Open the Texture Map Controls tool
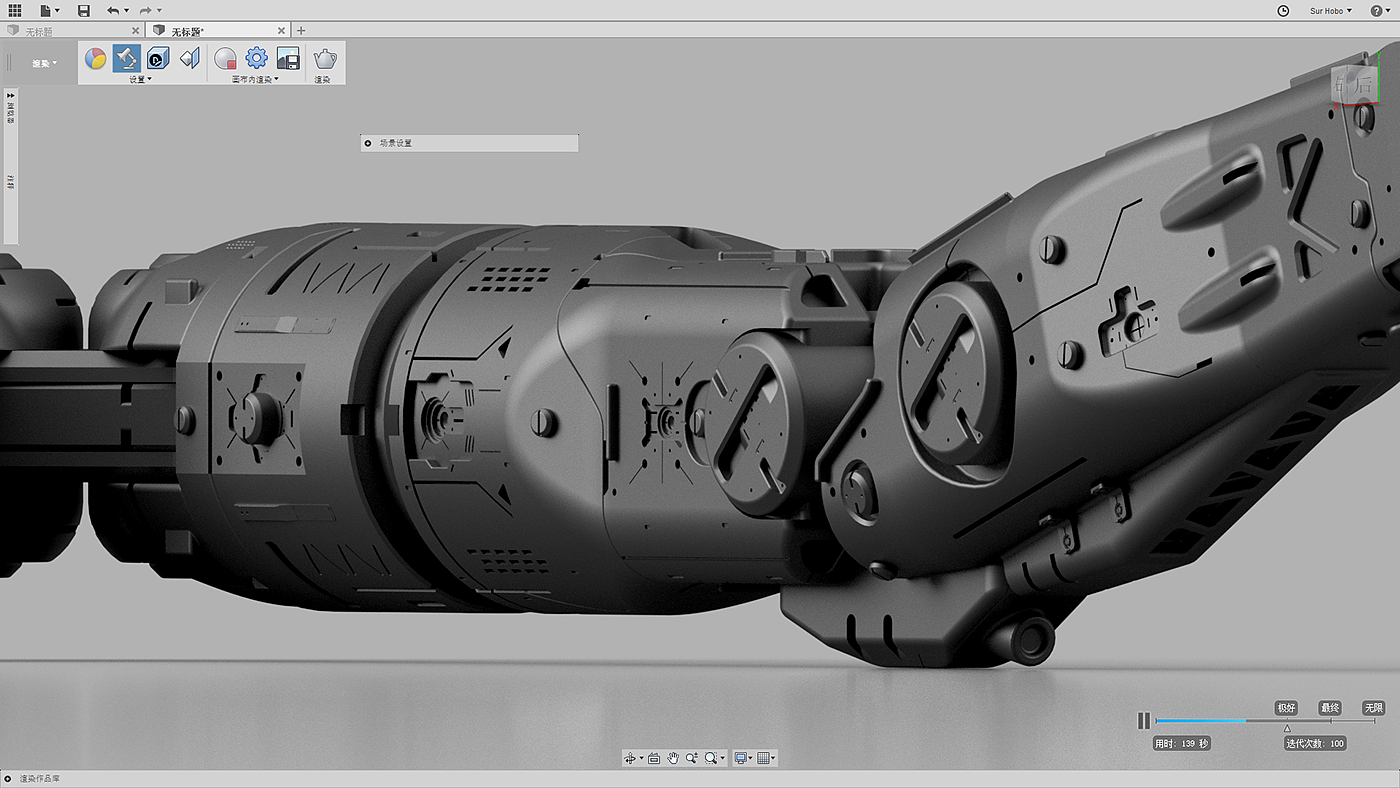Image resolution: width=1400 pixels, height=788 pixels. (190, 58)
